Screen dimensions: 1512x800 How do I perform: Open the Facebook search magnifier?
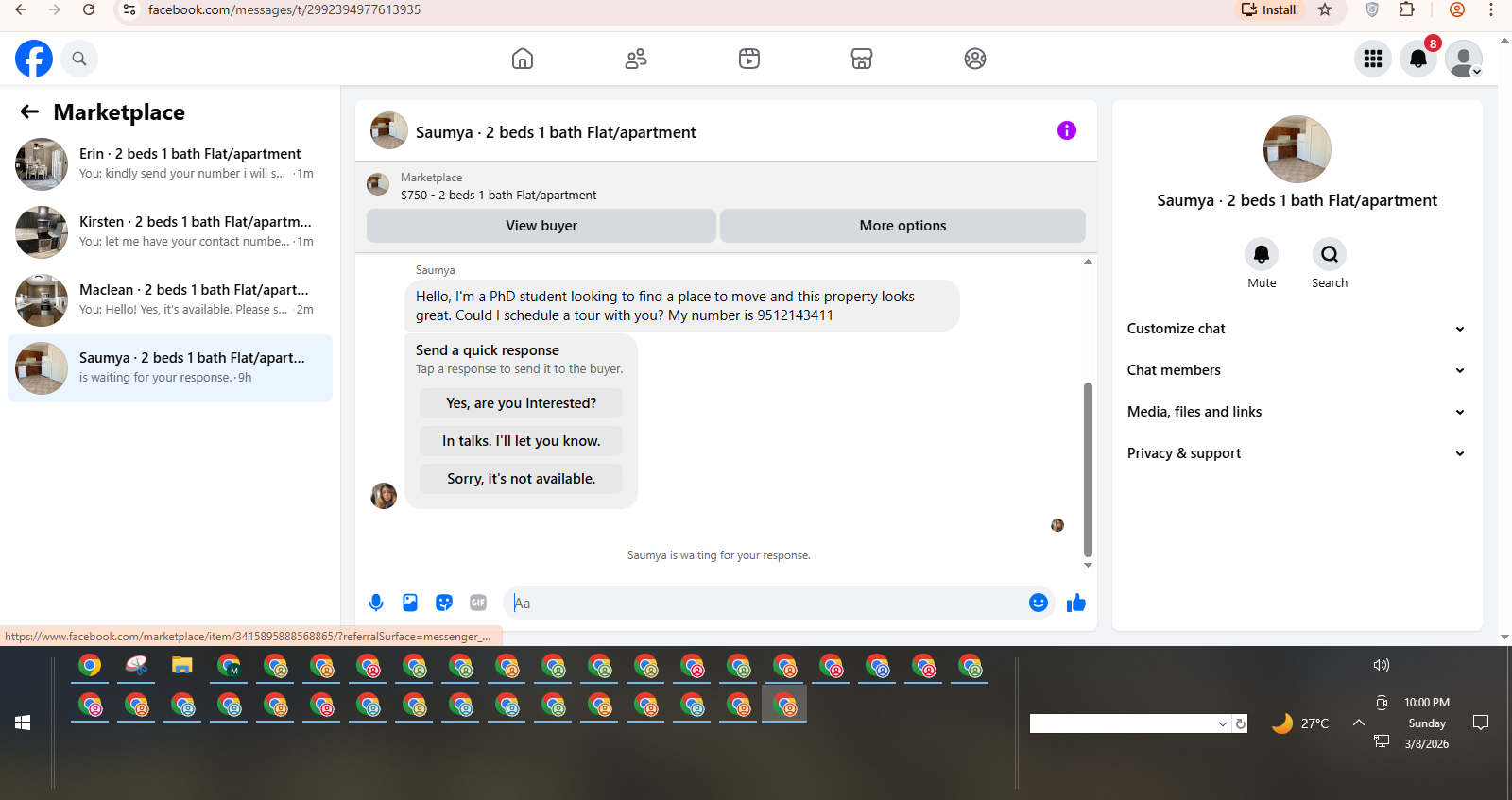pyautogui.click(x=79, y=59)
